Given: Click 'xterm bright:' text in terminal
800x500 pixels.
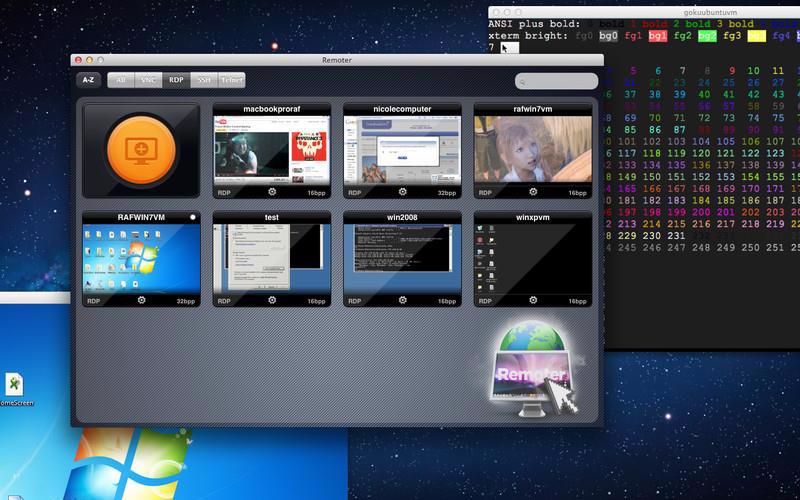Looking at the screenshot, I should pyautogui.click(x=528, y=36).
